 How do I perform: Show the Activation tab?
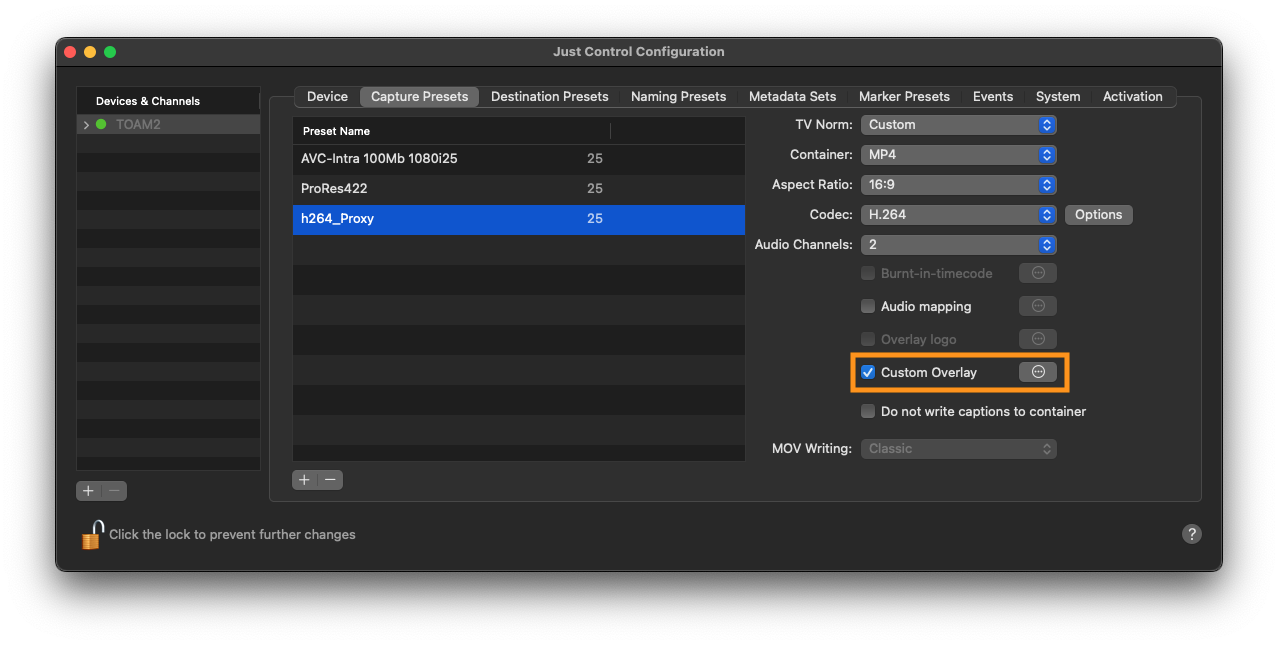[x=1132, y=97]
